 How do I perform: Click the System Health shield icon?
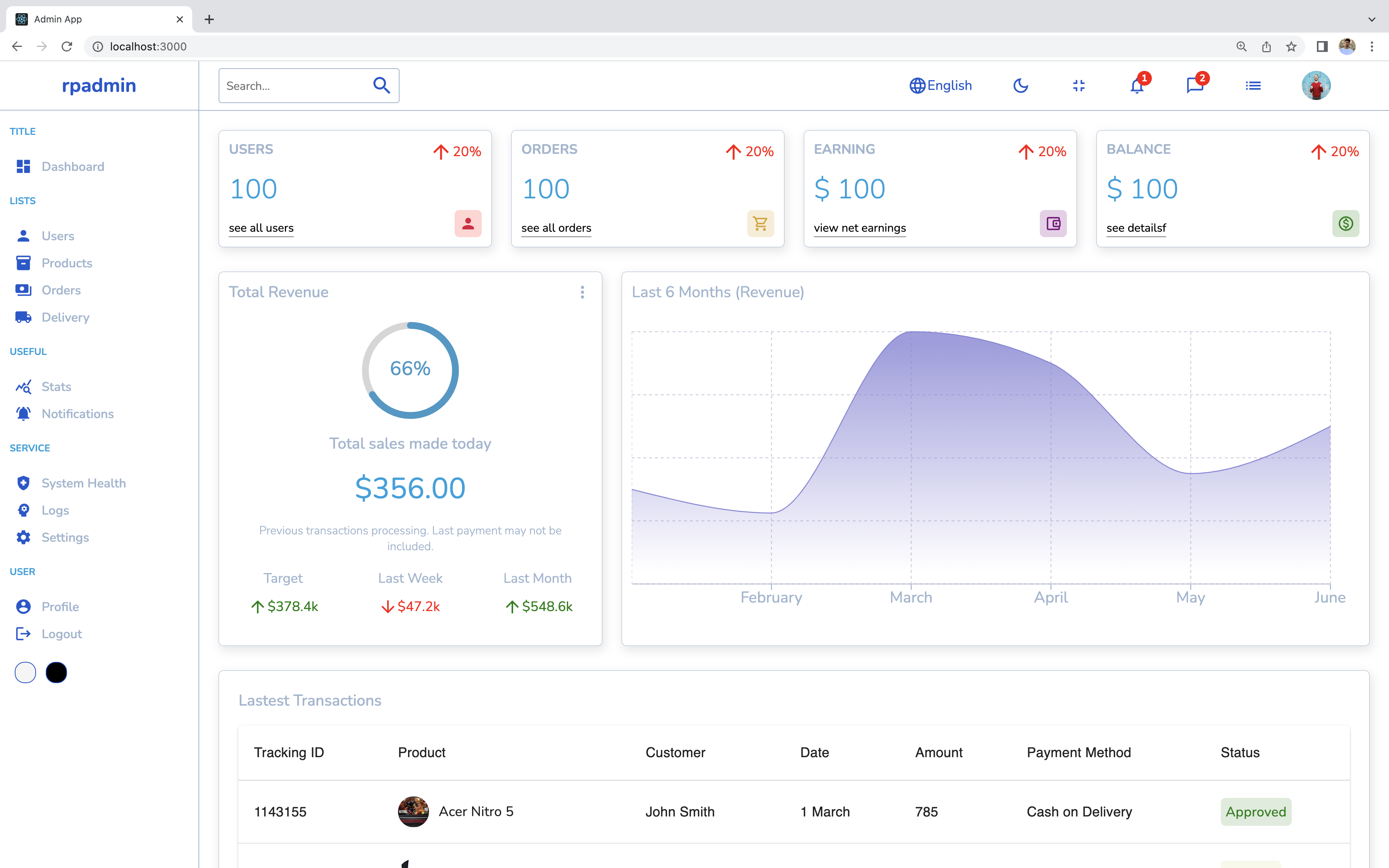(23, 483)
